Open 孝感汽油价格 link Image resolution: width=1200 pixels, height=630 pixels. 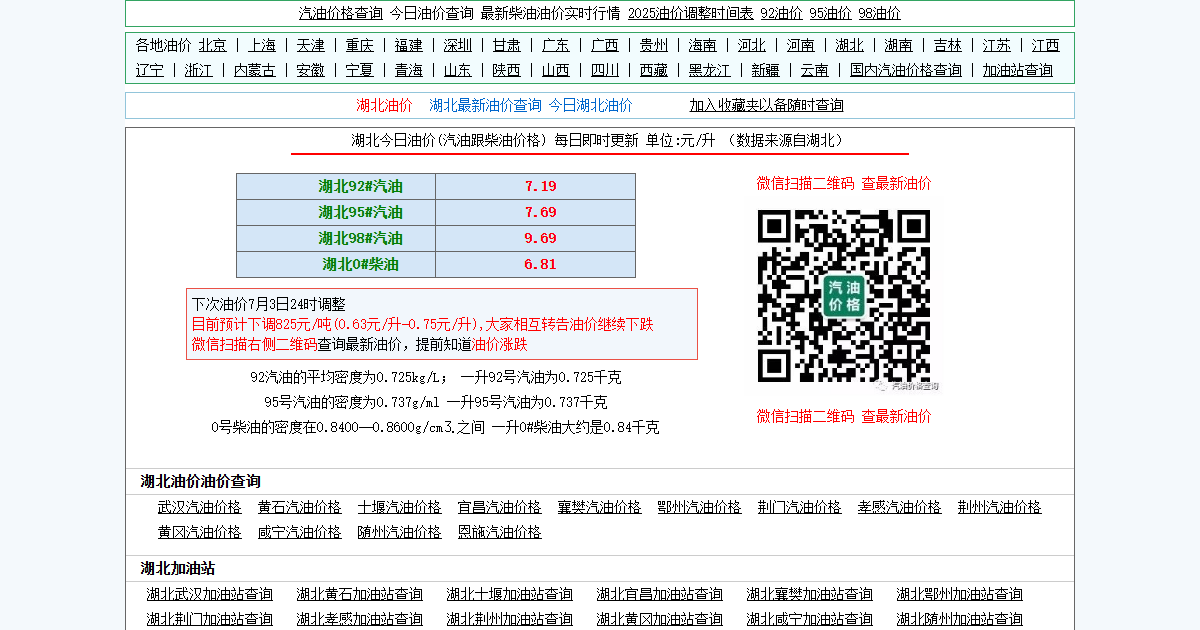click(900, 507)
